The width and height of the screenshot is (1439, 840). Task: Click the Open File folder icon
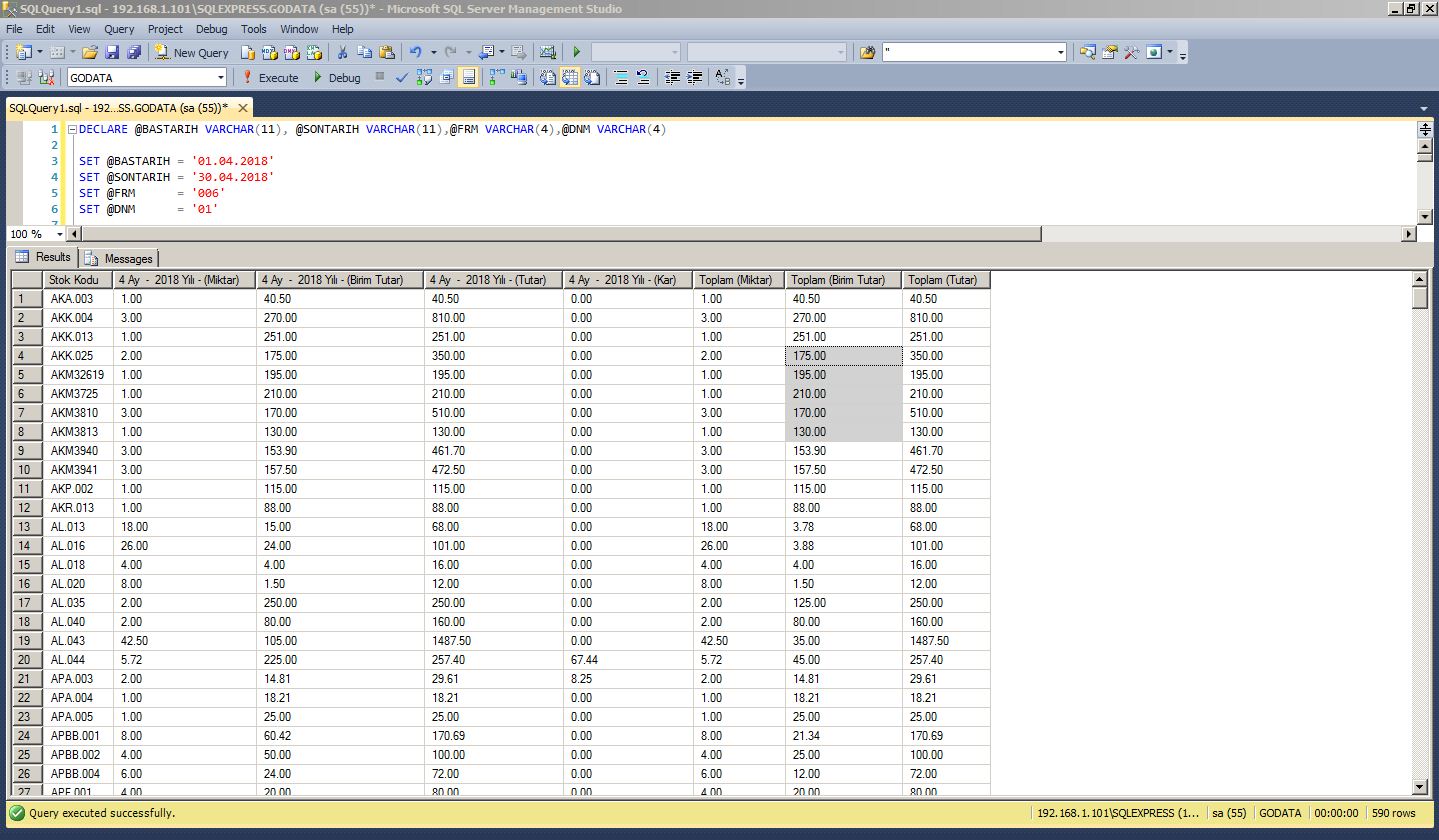pos(90,52)
